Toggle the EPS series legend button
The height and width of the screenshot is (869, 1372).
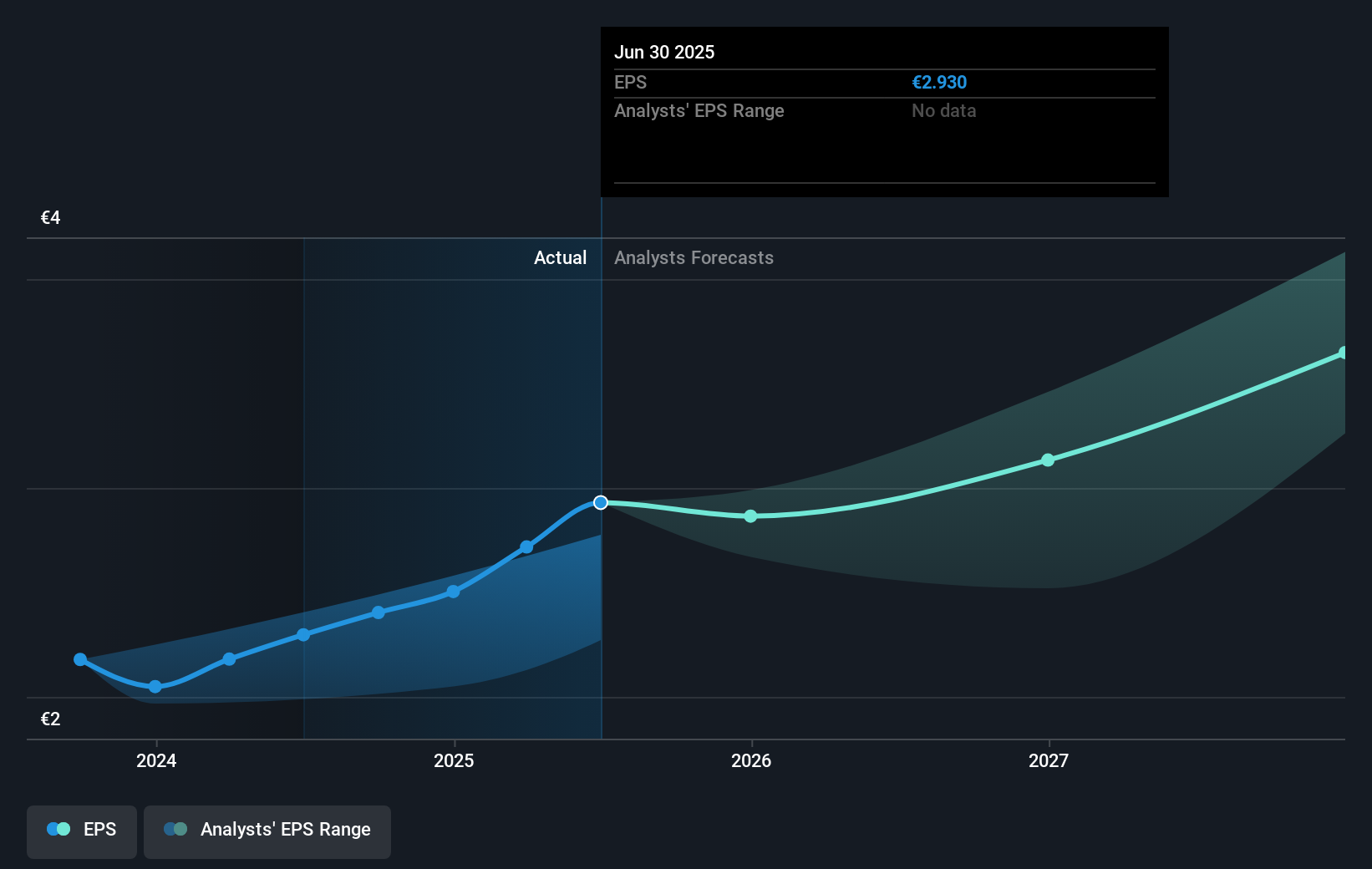(82, 831)
